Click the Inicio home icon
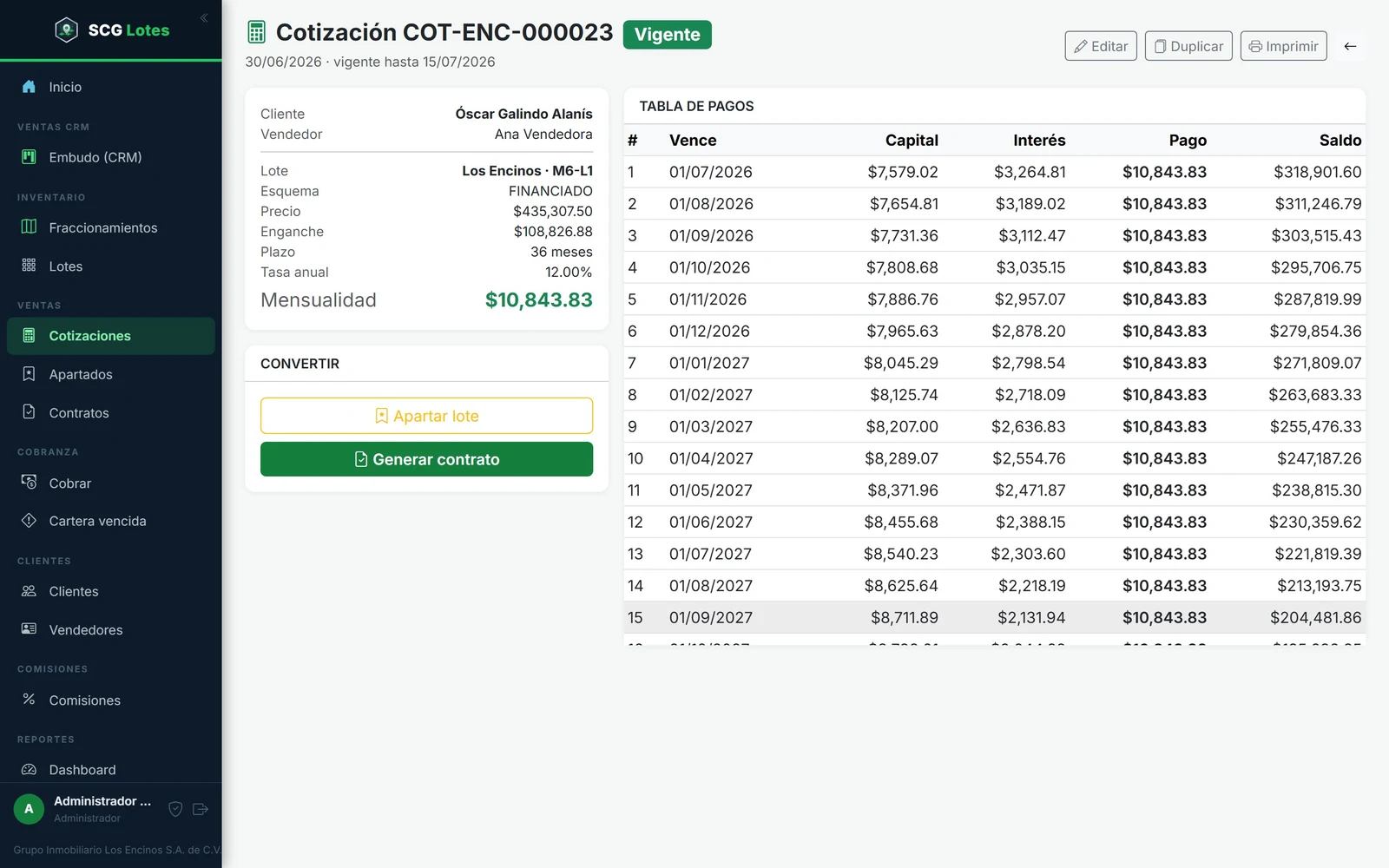The width and height of the screenshot is (1389, 868). [29, 87]
